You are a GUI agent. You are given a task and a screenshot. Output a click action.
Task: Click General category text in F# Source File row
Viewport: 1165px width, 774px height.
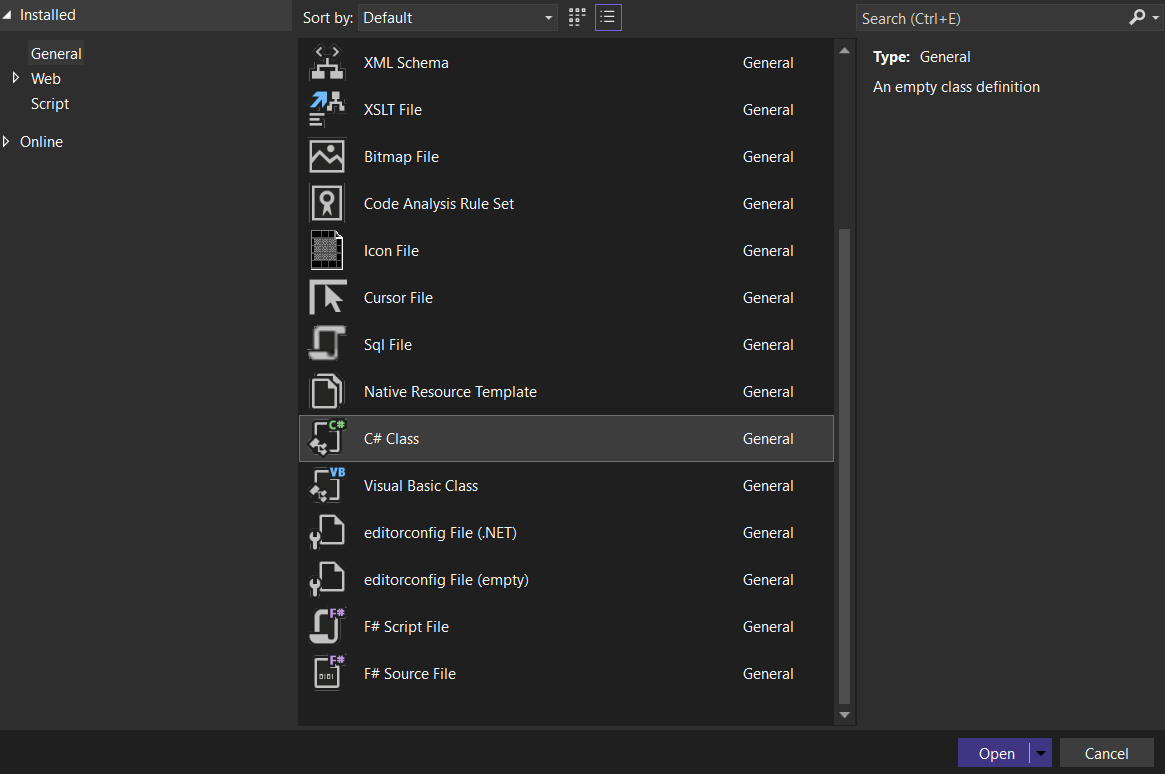click(x=768, y=674)
